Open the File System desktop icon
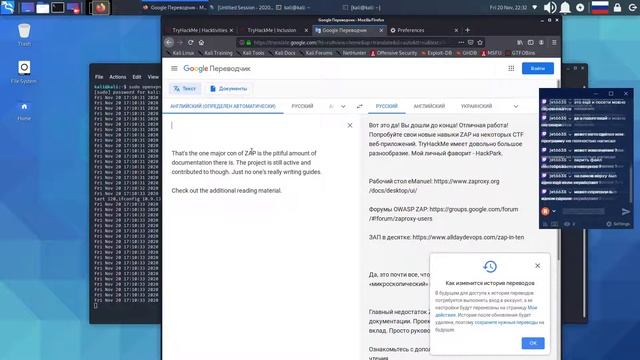640x360 pixels. tap(24, 72)
